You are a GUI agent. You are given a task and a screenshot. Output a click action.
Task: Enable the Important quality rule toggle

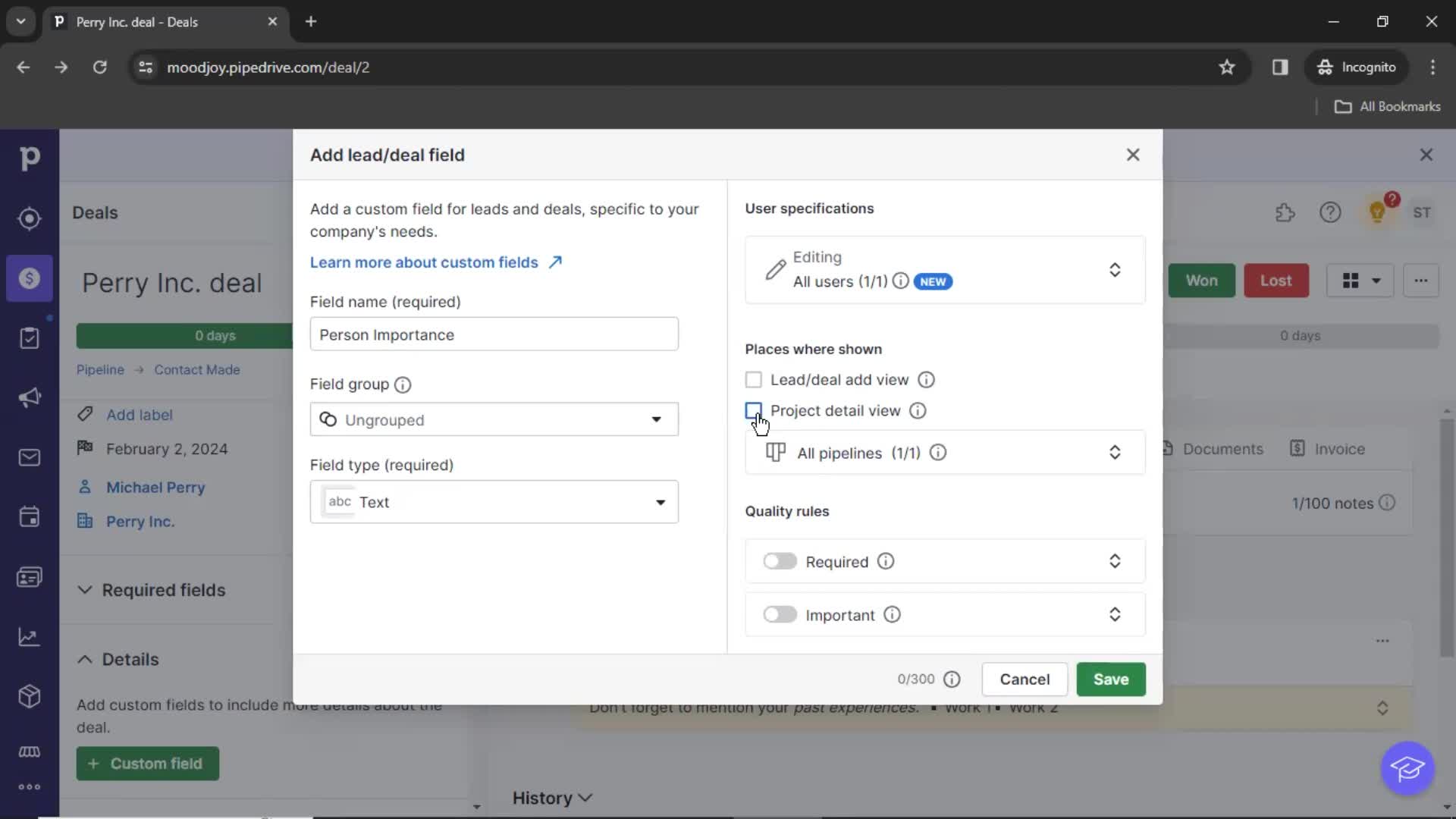pos(779,614)
